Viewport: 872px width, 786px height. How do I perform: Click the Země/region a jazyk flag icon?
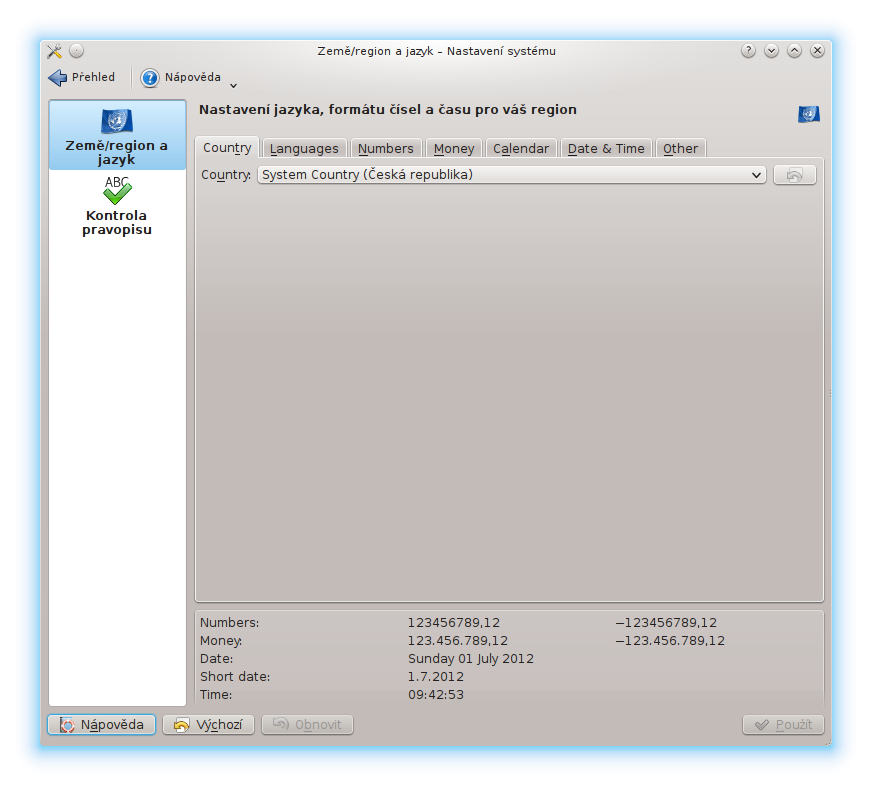click(x=117, y=121)
